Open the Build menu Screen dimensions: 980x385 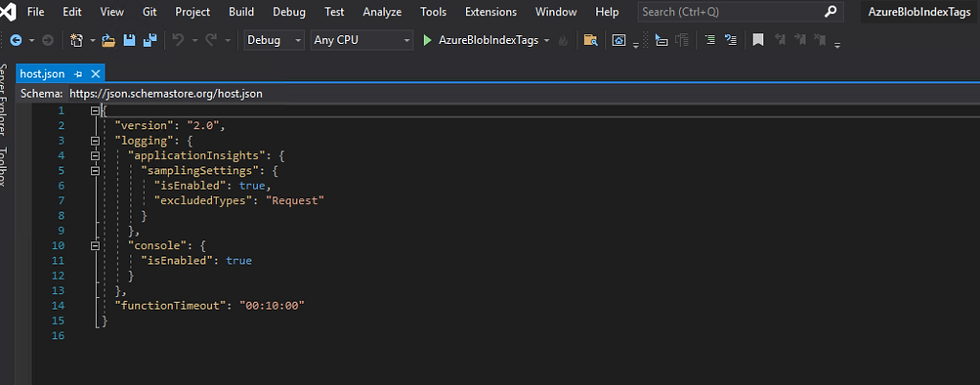click(x=241, y=12)
